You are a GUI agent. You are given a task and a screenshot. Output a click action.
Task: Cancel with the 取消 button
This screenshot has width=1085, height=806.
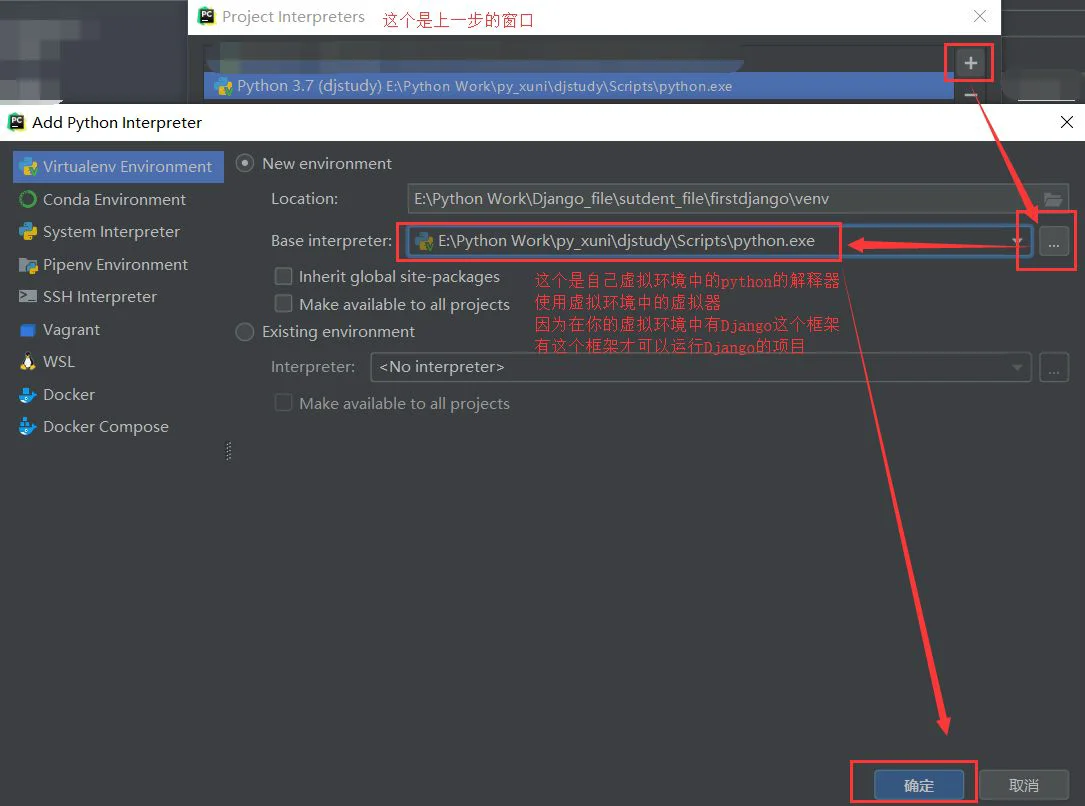click(1024, 785)
